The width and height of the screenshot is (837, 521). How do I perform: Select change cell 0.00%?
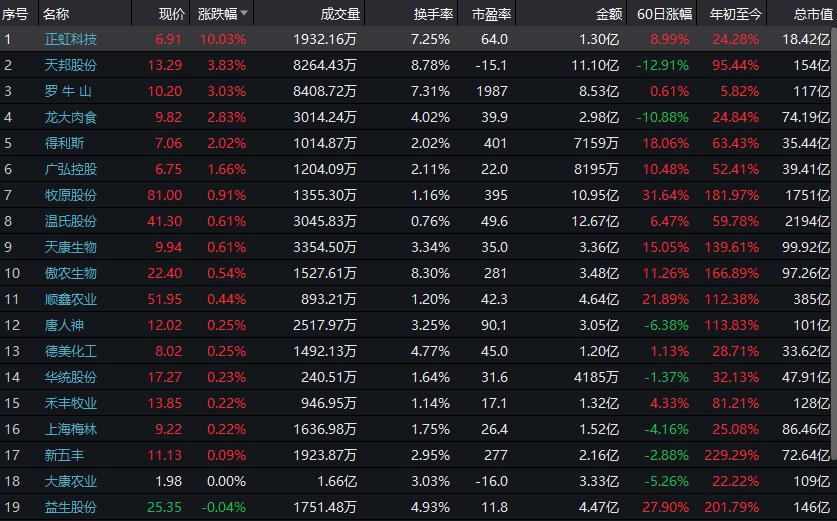(x=226, y=481)
